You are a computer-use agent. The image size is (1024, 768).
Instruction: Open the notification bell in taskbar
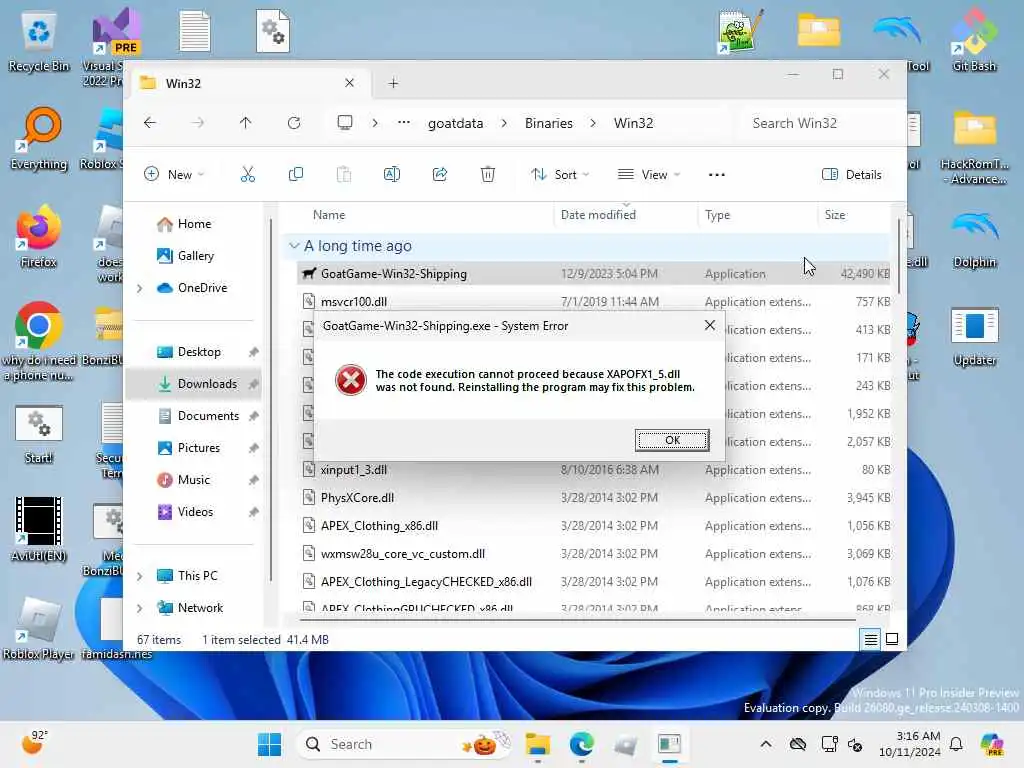956,744
